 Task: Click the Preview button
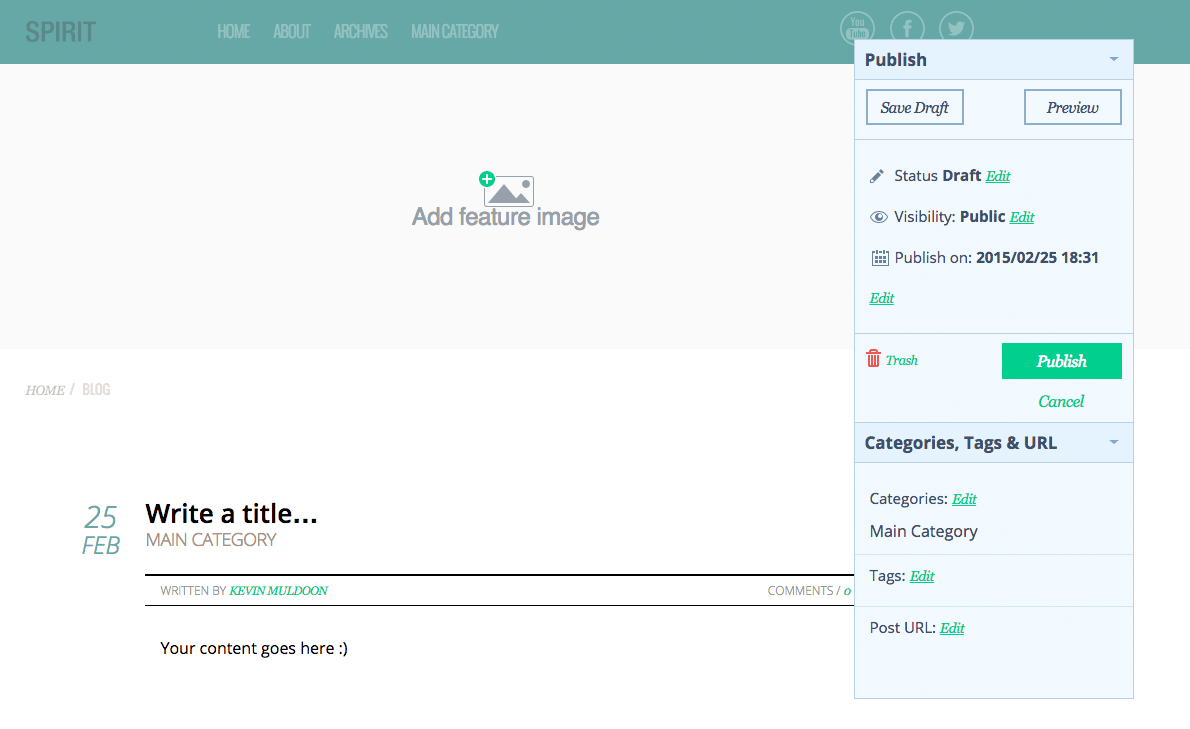click(x=1072, y=107)
